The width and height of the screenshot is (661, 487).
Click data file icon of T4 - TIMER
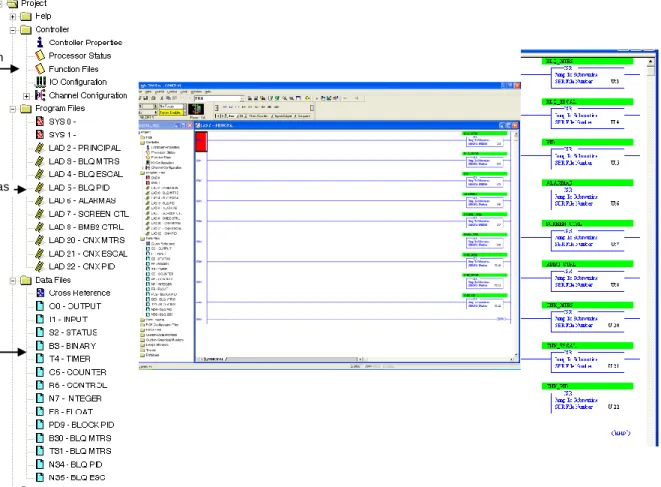(40, 358)
